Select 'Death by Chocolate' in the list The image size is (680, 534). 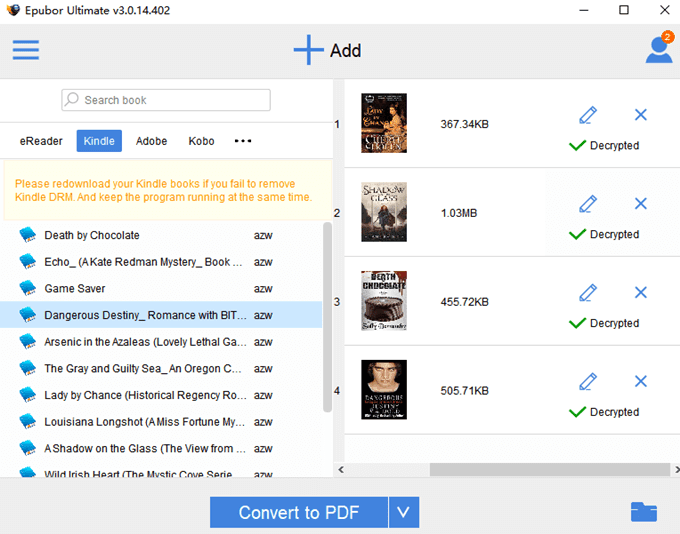(161, 235)
